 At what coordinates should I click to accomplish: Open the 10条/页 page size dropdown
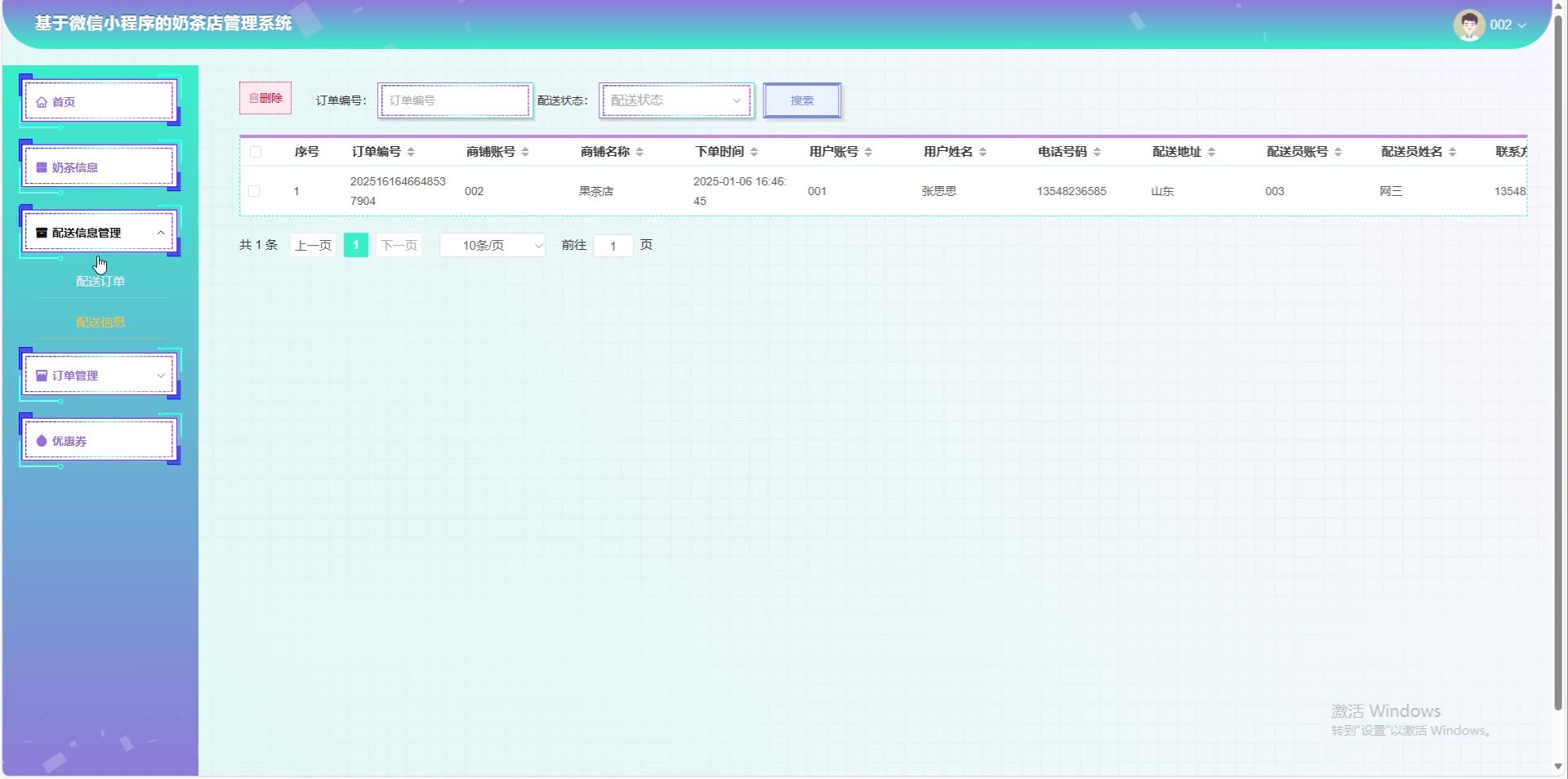coord(492,245)
